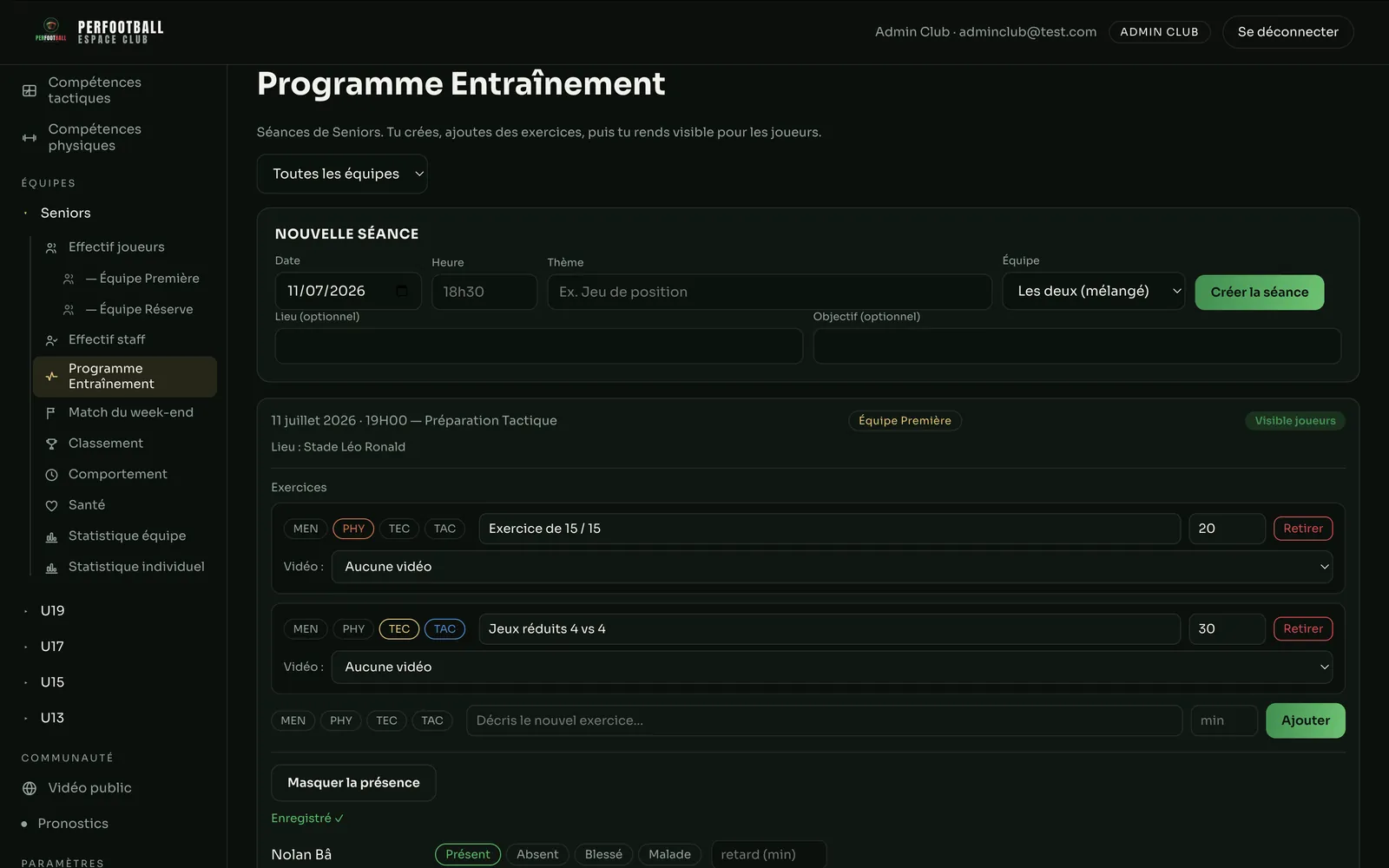Click Se déconnecter button

(1287, 32)
